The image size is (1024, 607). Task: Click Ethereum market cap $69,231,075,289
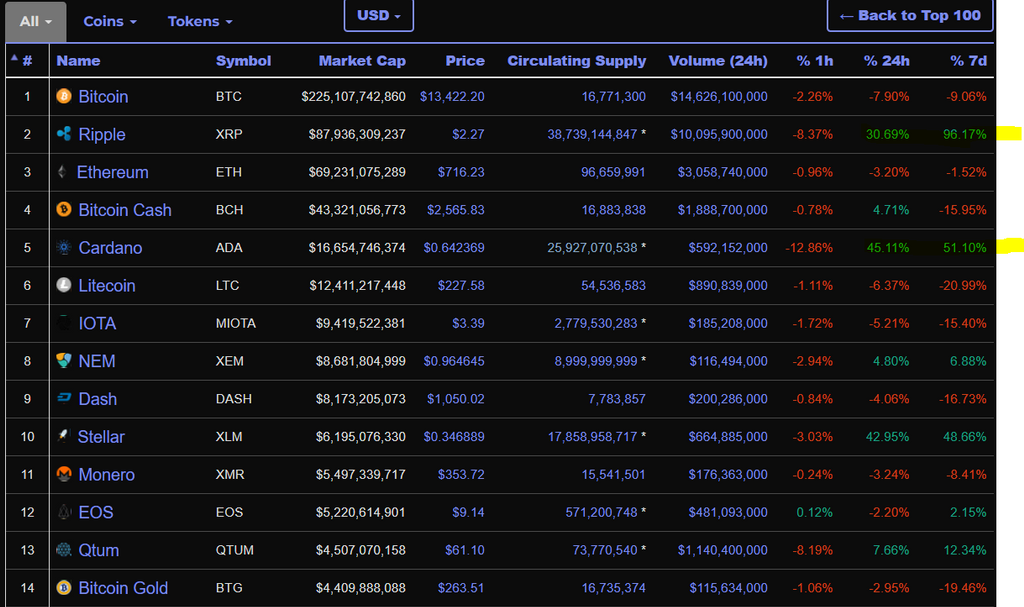click(357, 172)
